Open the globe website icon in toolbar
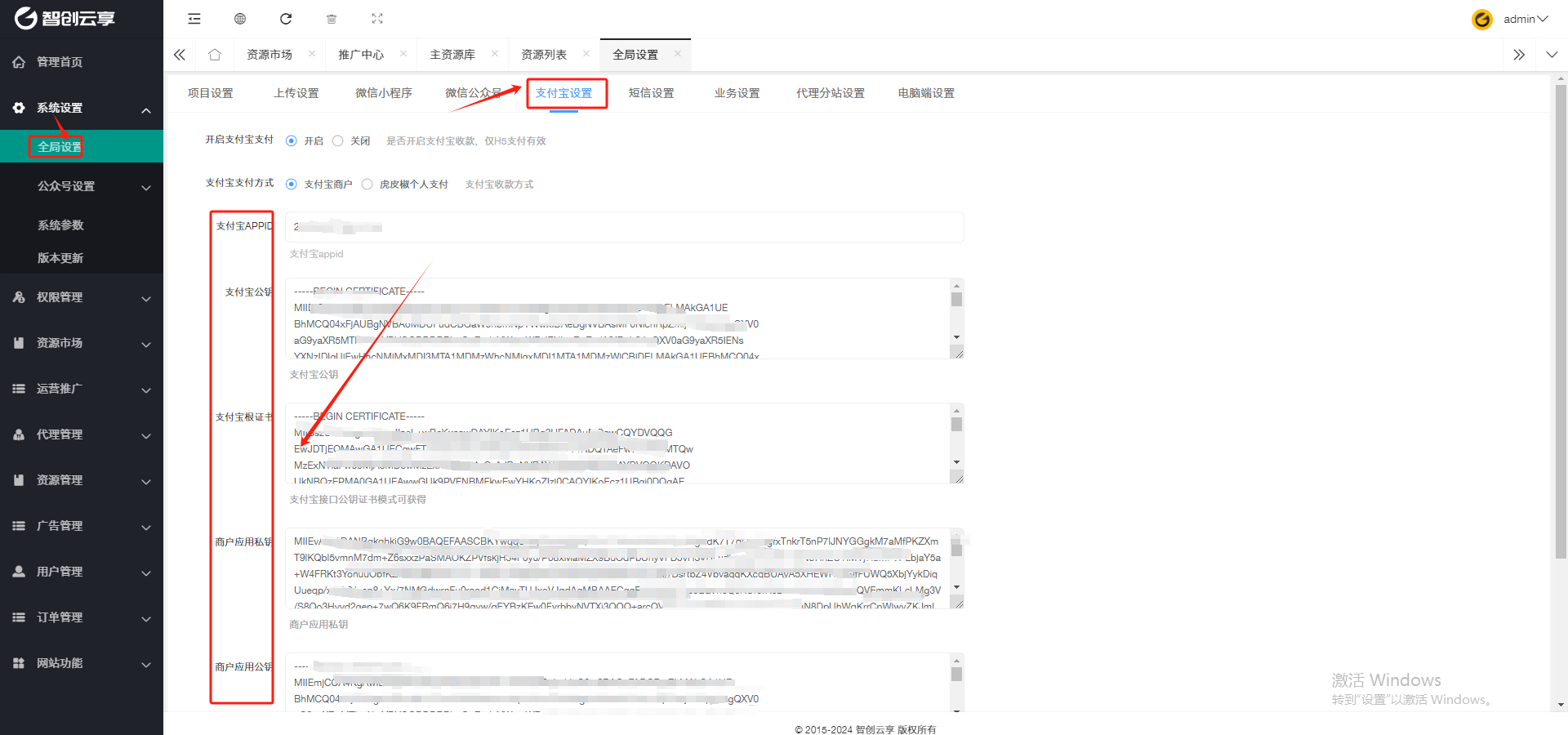This screenshot has height=735, width=1568. tap(240, 19)
